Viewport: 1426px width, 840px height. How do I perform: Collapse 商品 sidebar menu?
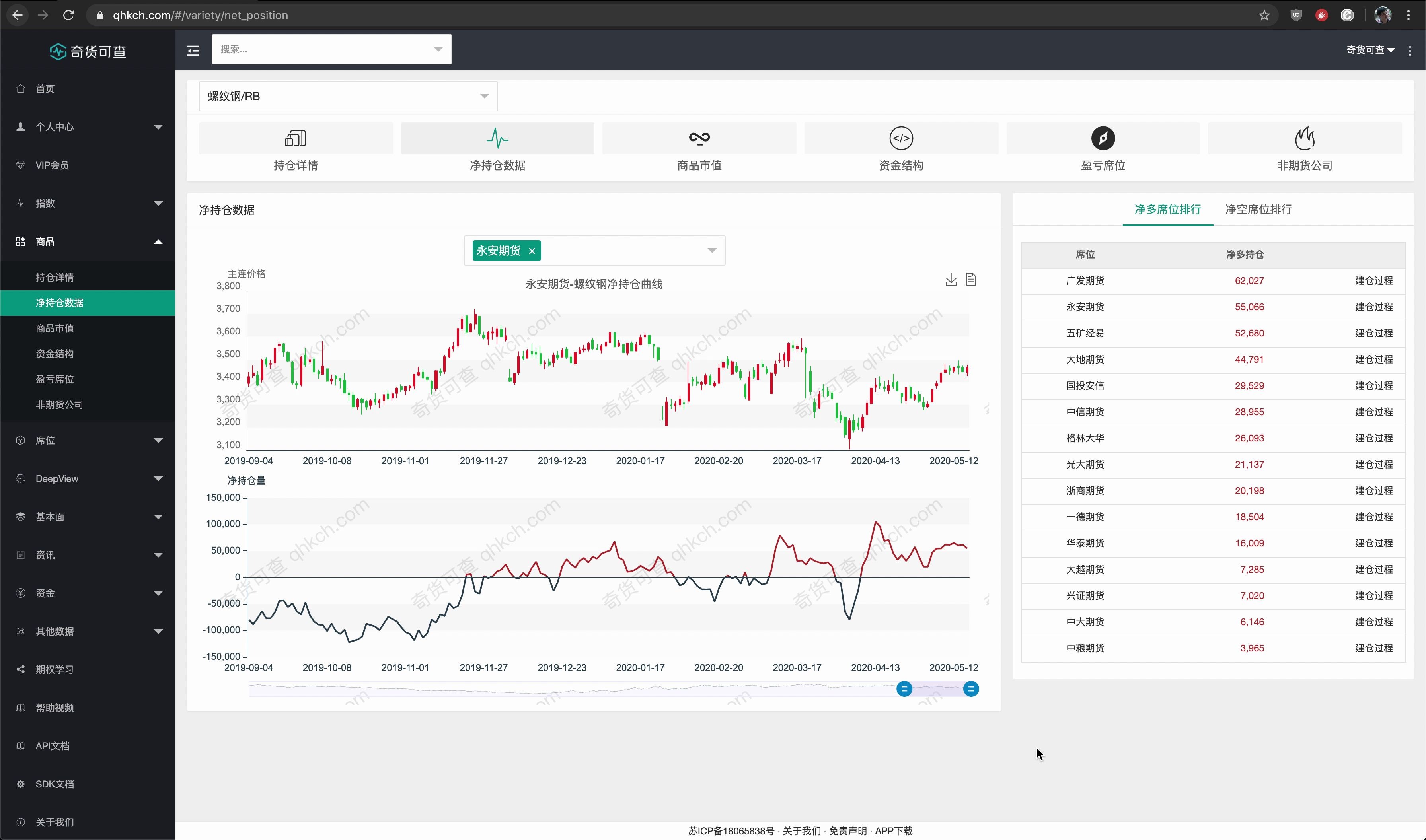[x=88, y=242]
